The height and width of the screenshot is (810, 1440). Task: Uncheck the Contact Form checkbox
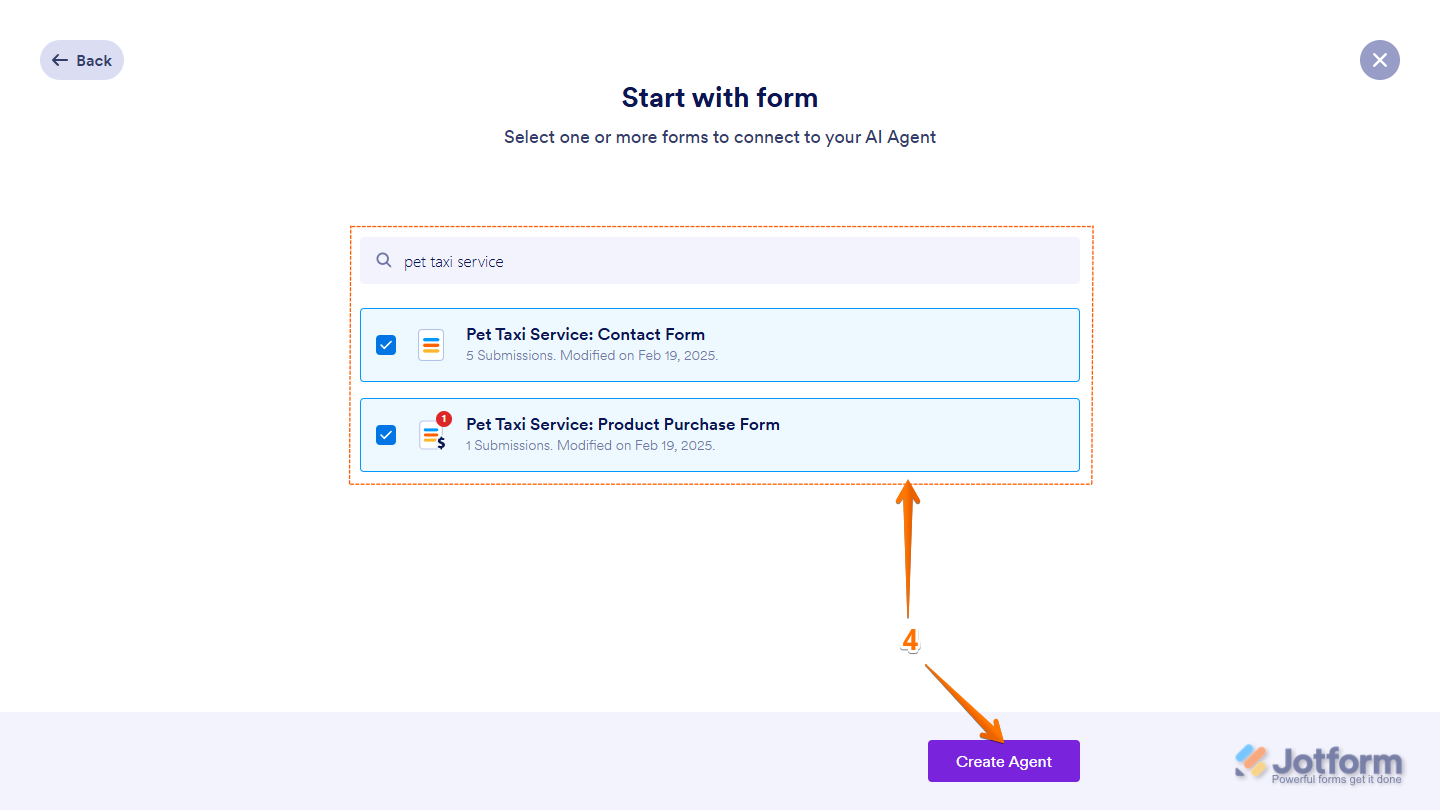tap(386, 345)
